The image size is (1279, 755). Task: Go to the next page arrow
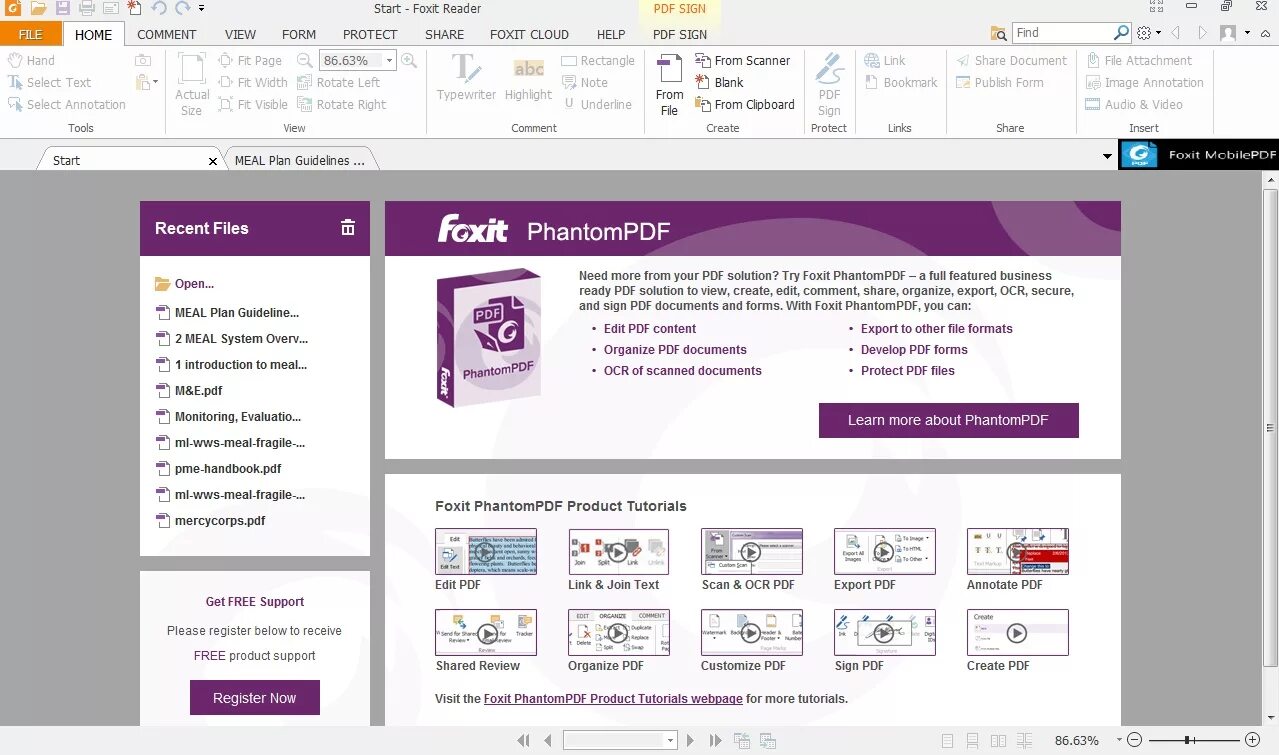[x=690, y=741]
